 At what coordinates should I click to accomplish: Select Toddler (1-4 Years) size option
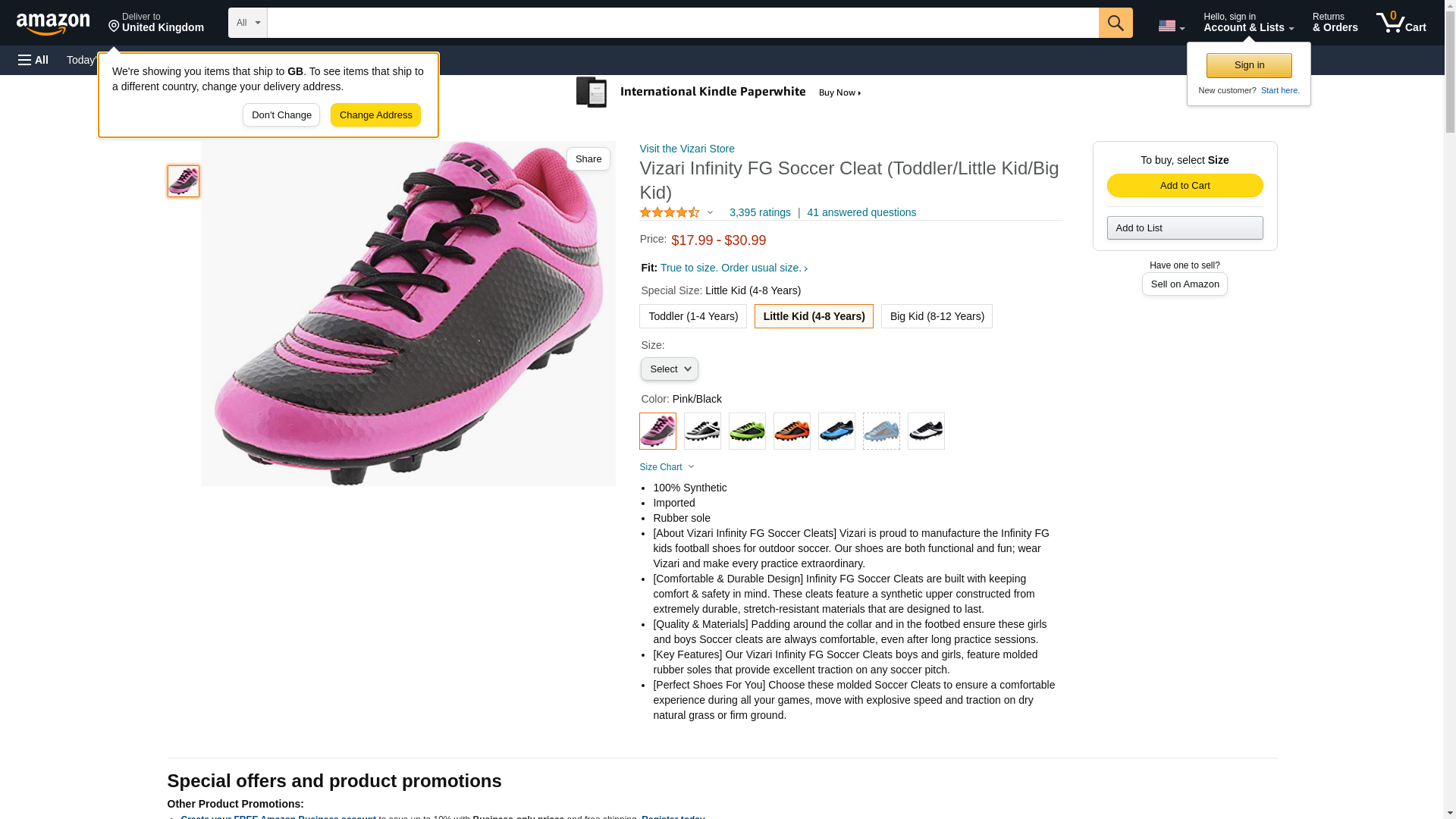[692, 316]
